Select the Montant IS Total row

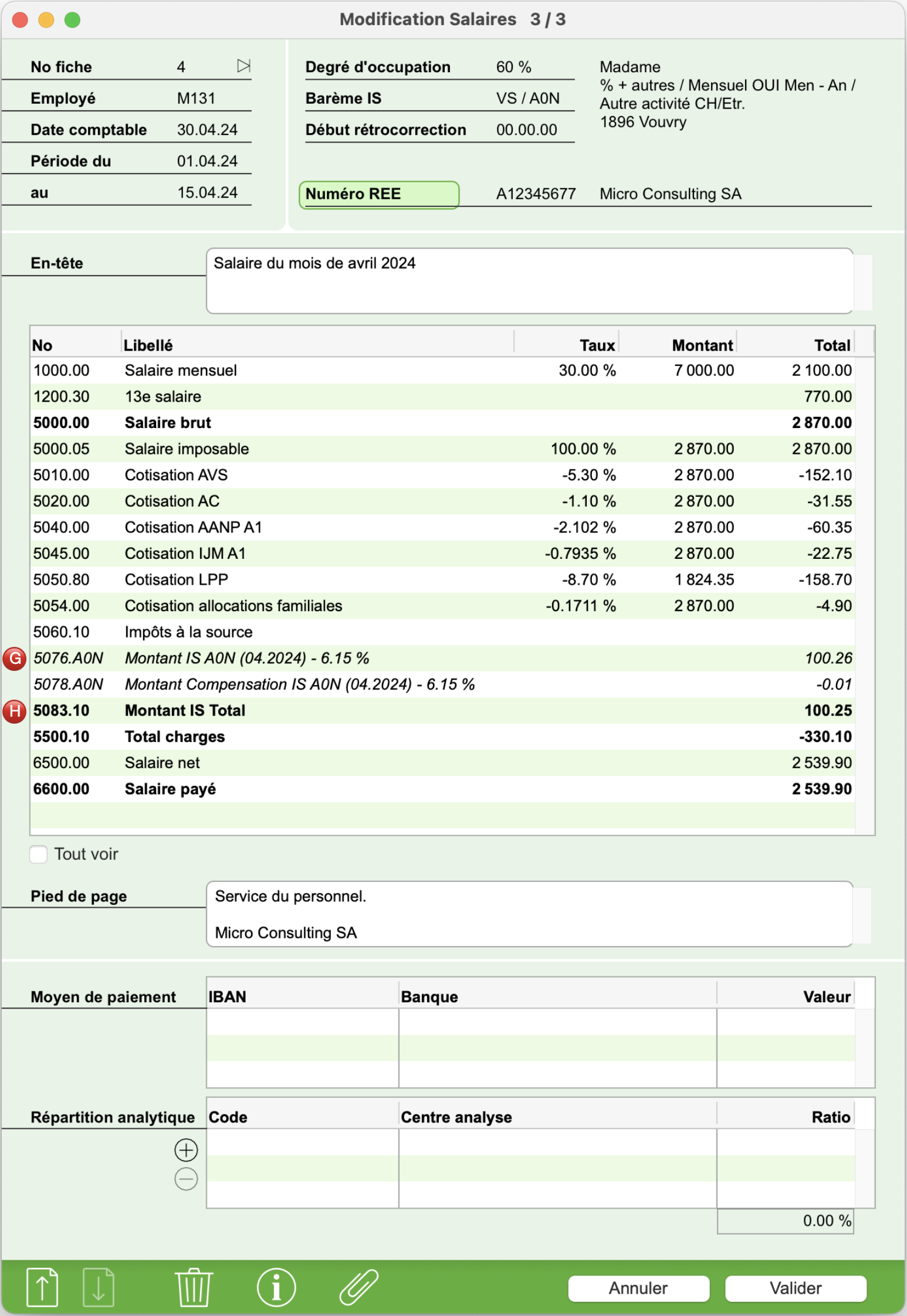pos(442,711)
